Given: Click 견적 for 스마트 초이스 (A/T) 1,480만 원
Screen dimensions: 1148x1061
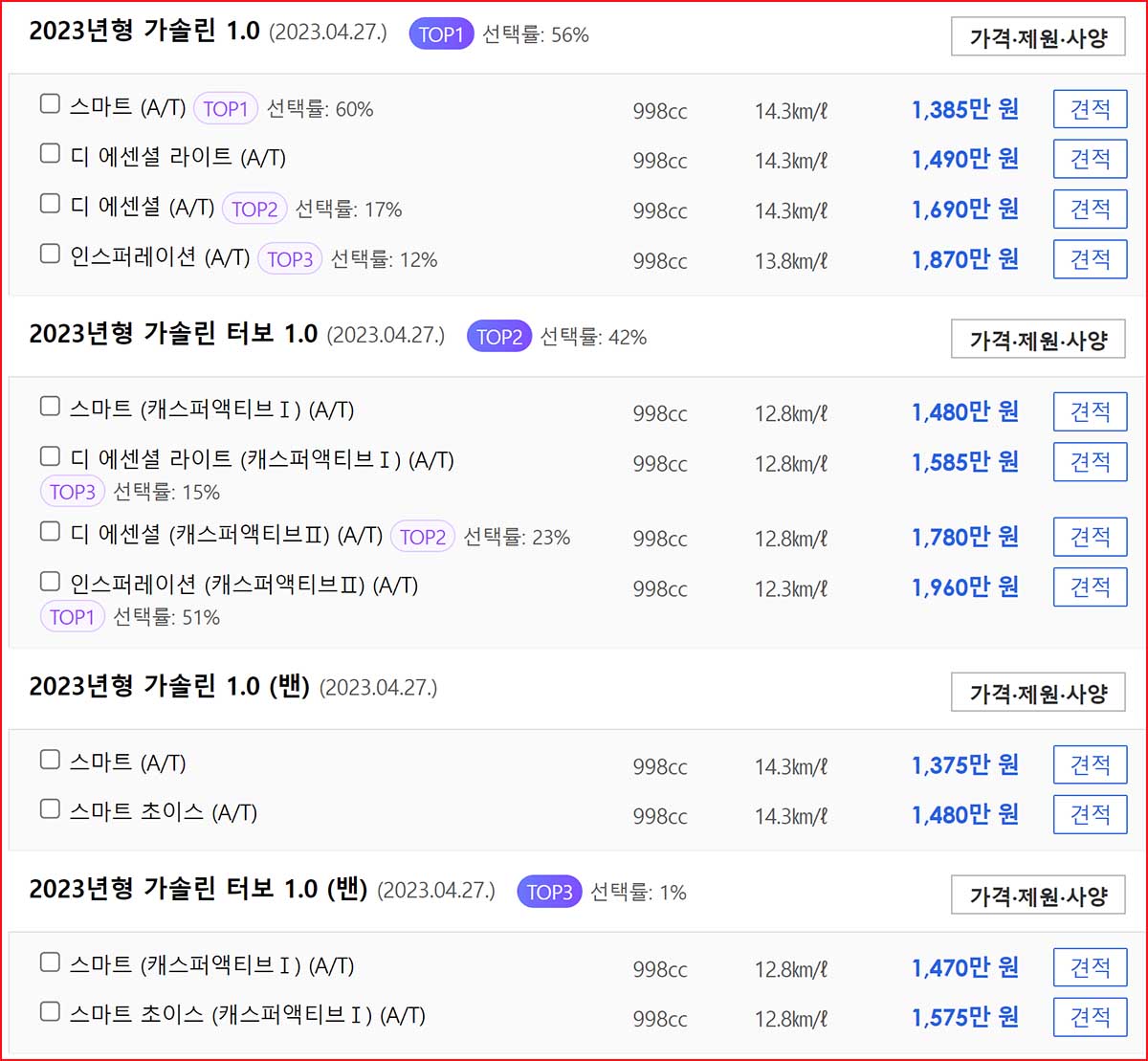Looking at the screenshot, I should [1091, 814].
